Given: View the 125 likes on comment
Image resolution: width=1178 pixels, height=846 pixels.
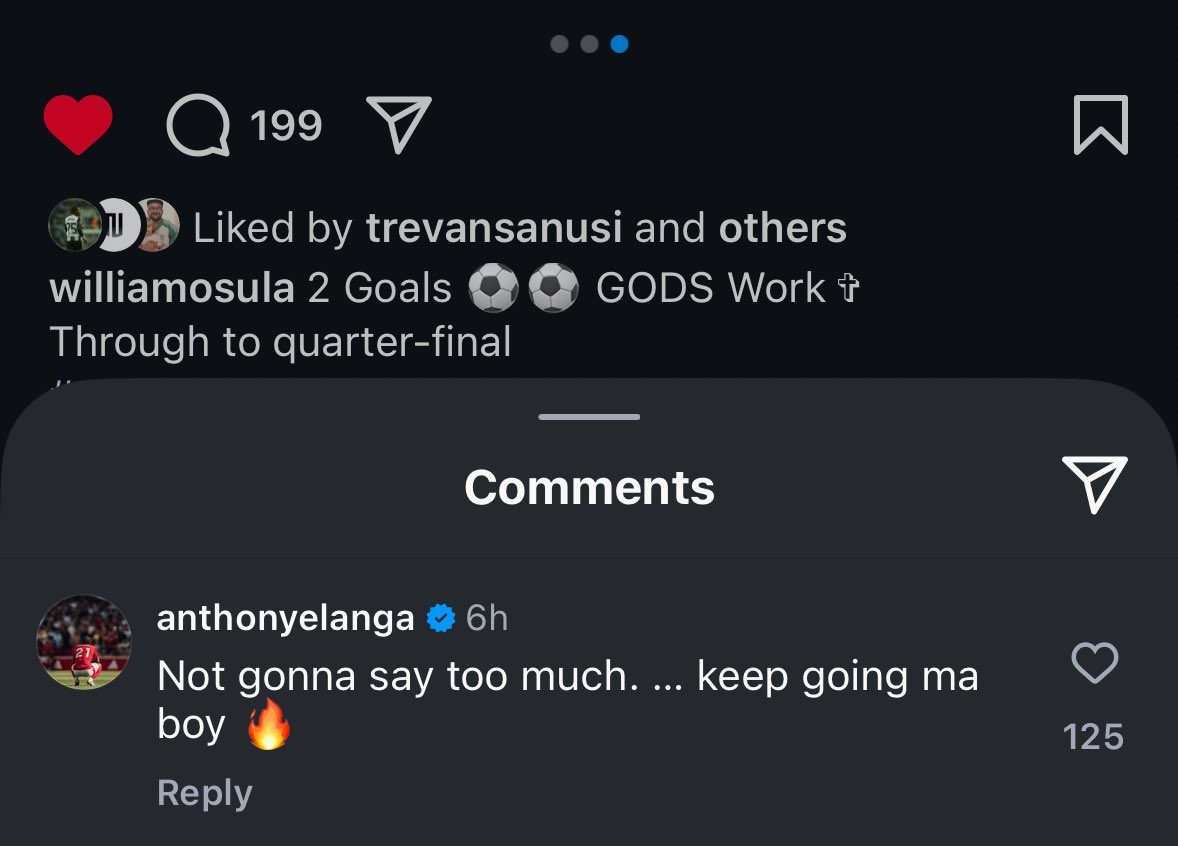Looking at the screenshot, I should click(x=1094, y=737).
